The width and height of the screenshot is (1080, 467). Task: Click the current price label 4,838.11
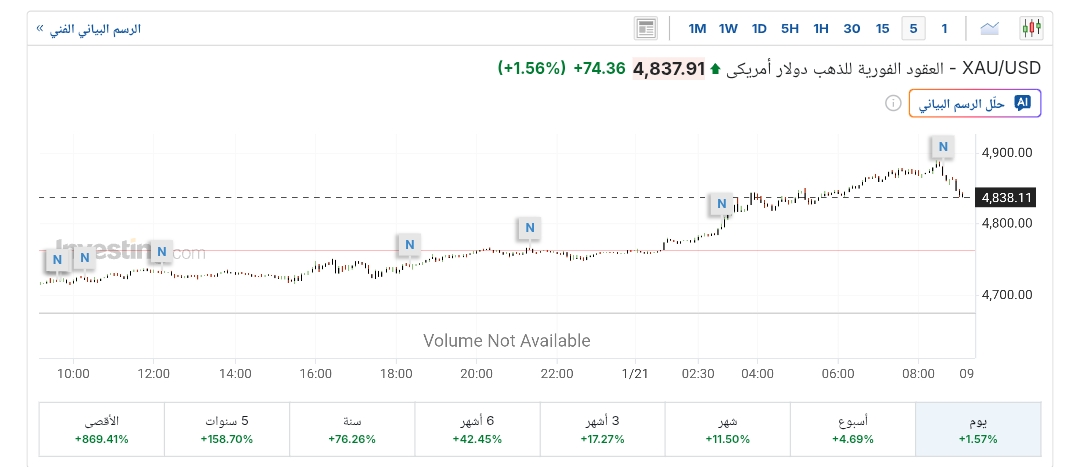(1008, 198)
